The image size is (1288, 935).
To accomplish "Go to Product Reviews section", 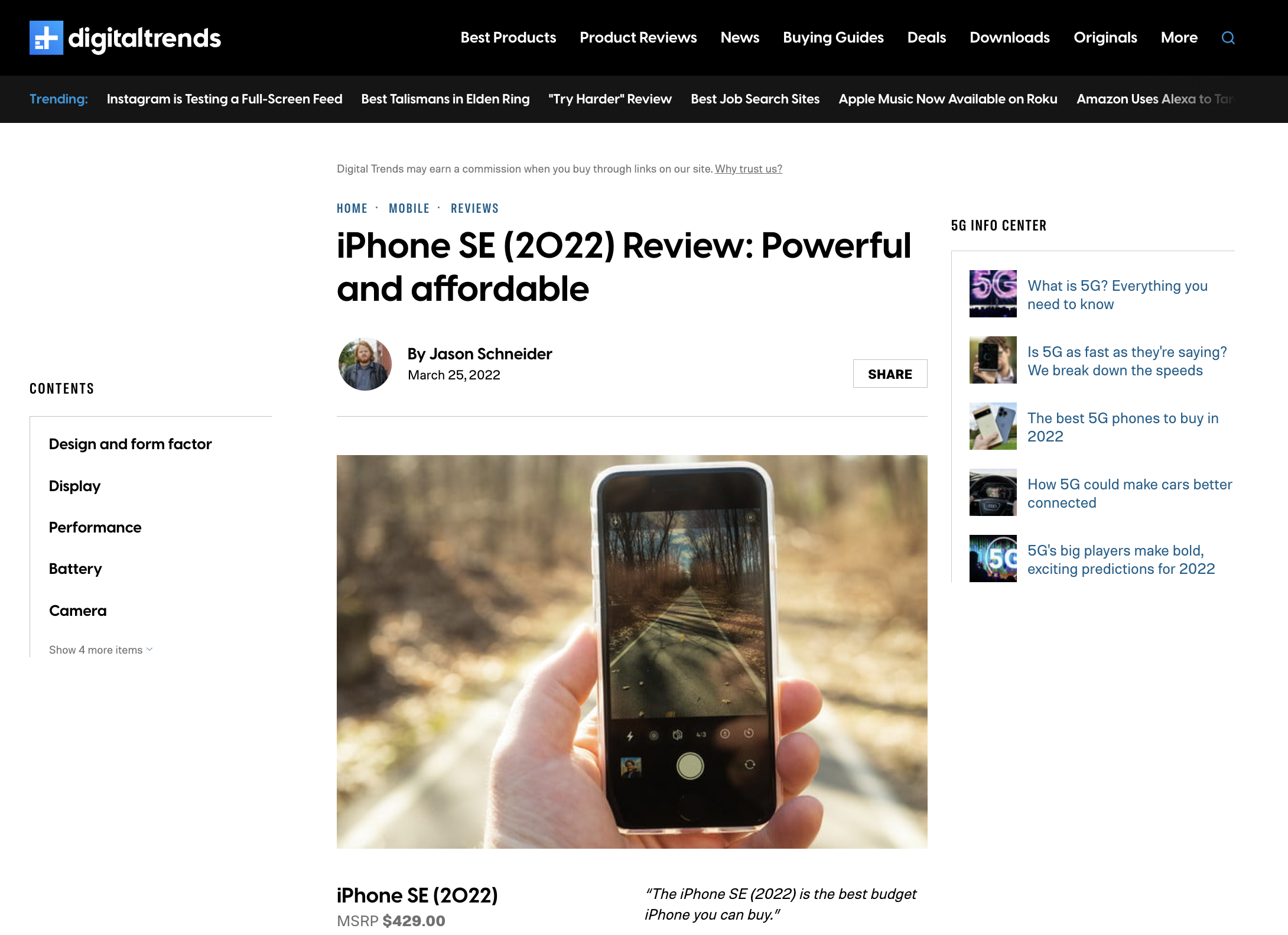I will click(x=638, y=38).
